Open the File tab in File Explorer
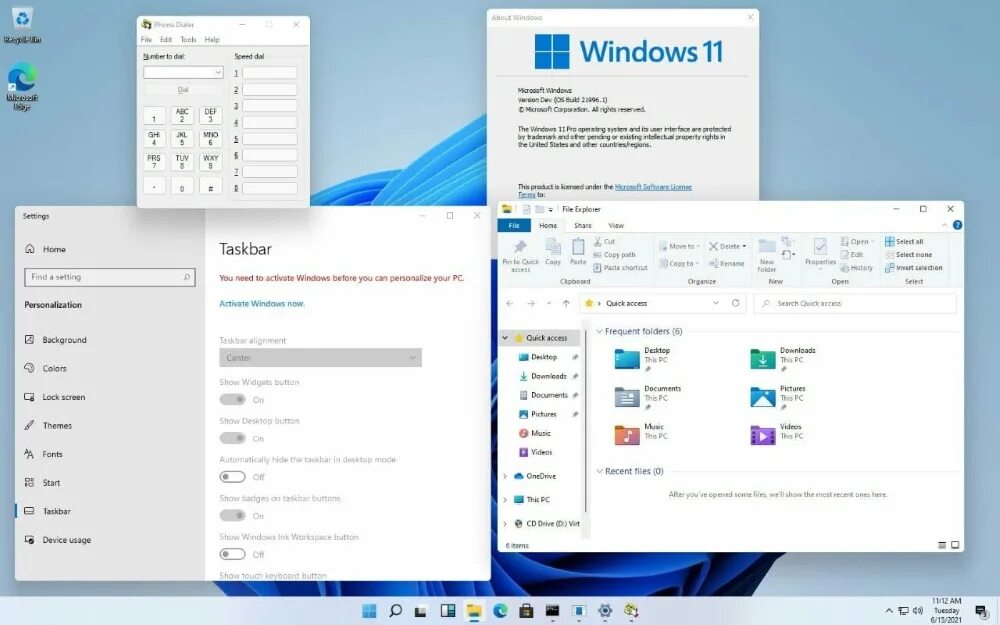The width and height of the screenshot is (1000, 625). 514,225
